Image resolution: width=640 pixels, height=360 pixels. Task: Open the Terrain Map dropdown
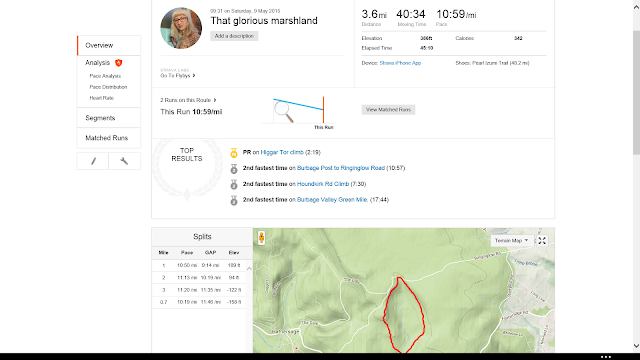coord(511,240)
